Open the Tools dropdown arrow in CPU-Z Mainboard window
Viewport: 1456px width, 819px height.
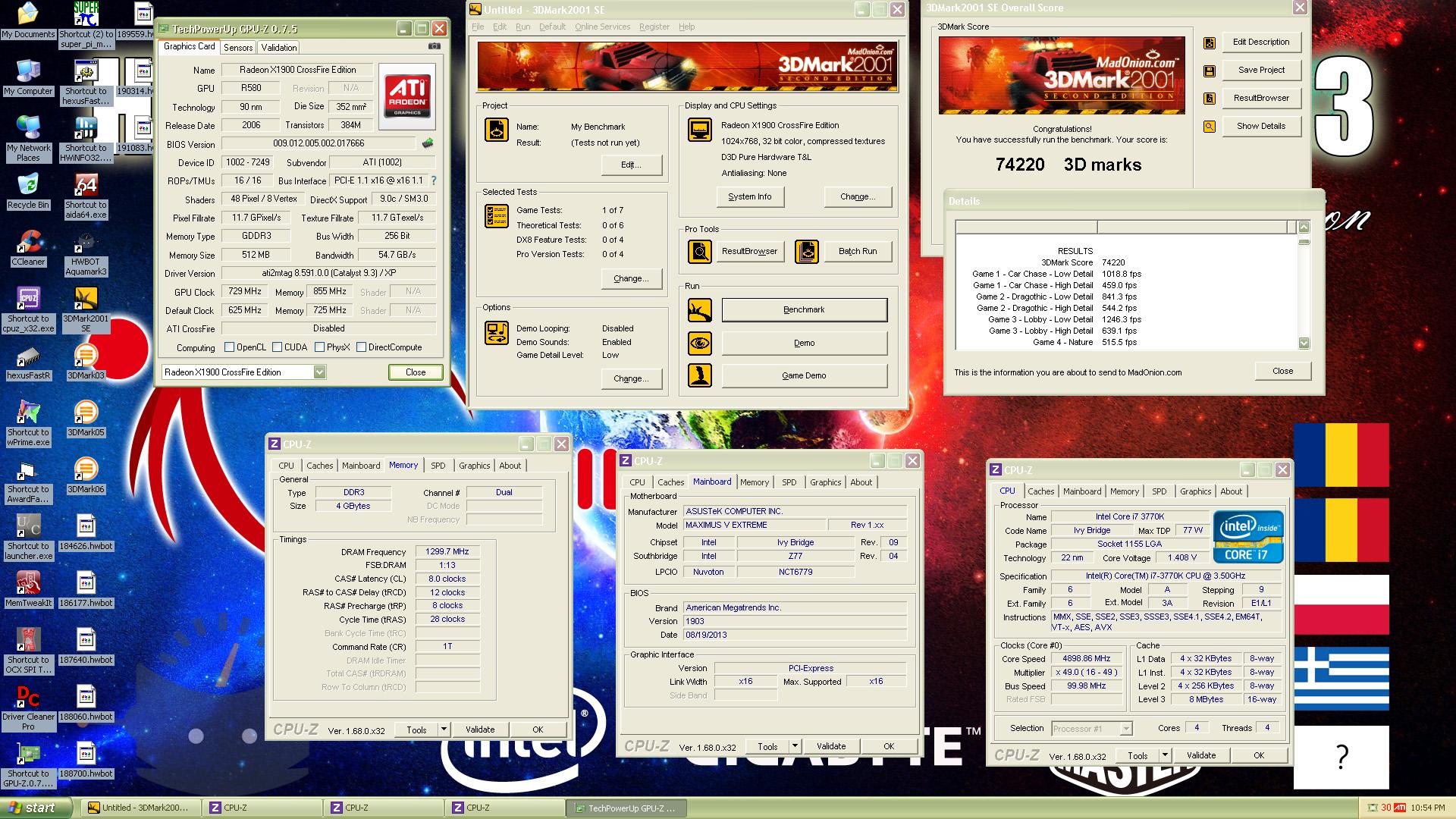click(x=795, y=746)
